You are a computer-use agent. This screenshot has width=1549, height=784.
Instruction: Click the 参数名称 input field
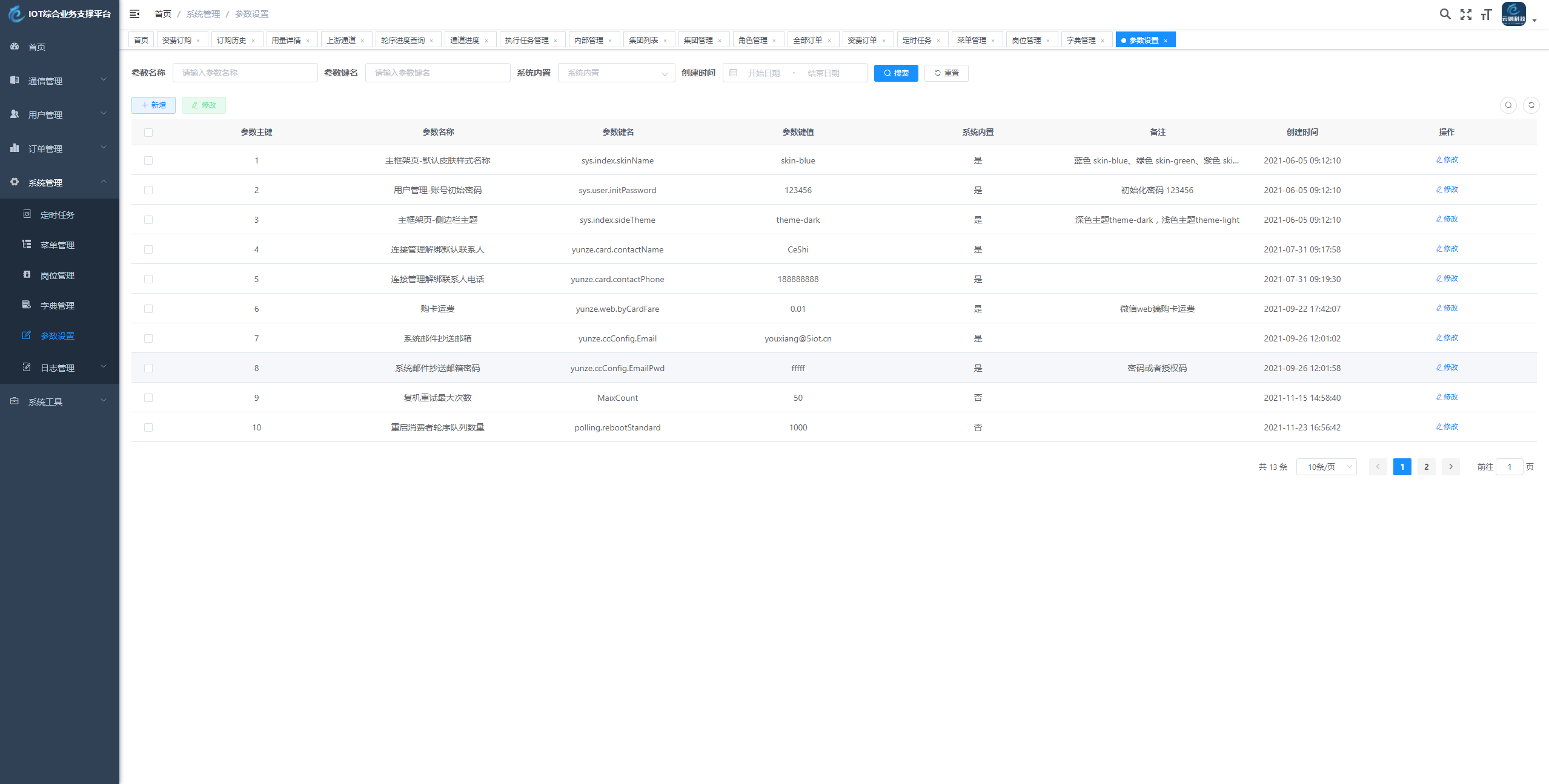(x=245, y=73)
